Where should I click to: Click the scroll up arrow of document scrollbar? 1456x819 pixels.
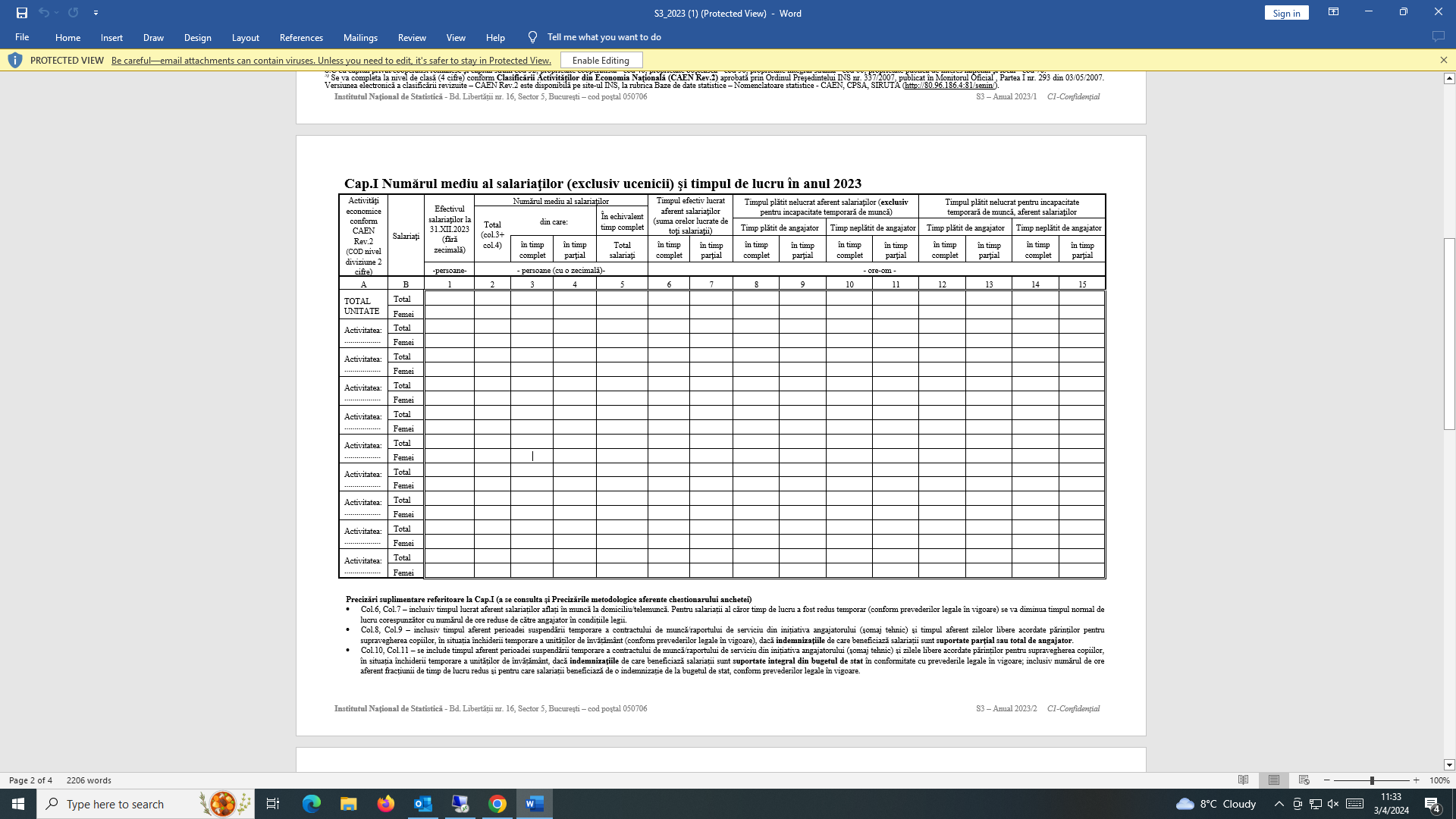(1449, 78)
